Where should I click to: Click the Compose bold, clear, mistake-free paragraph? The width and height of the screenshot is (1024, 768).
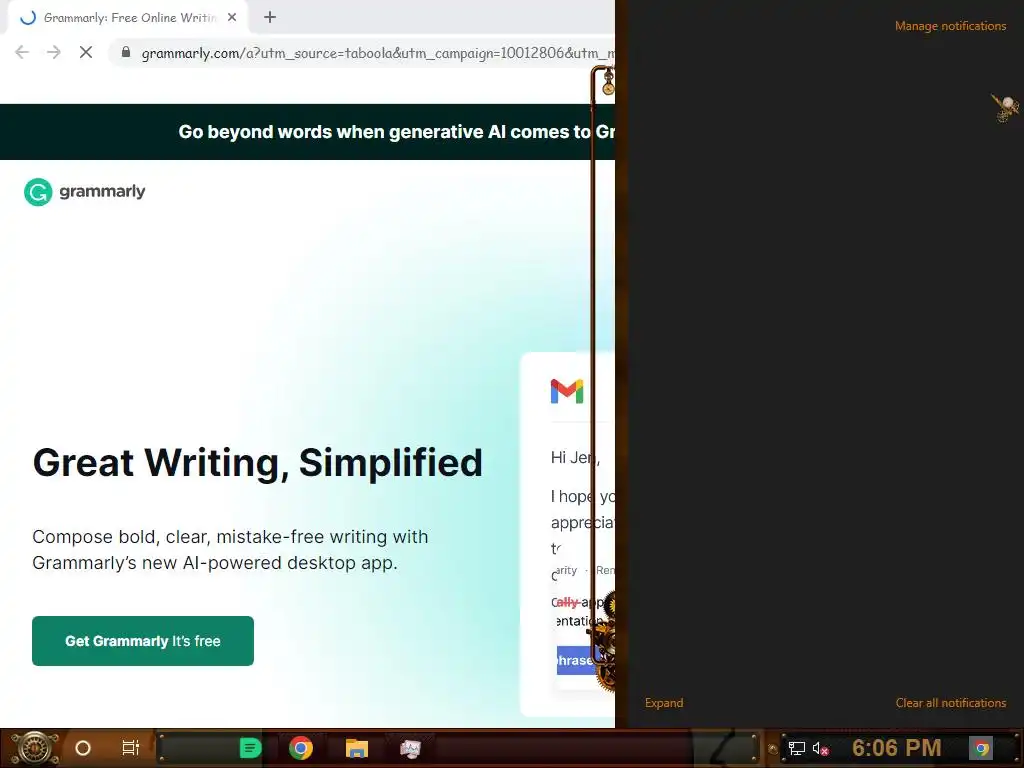(x=230, y=550)
